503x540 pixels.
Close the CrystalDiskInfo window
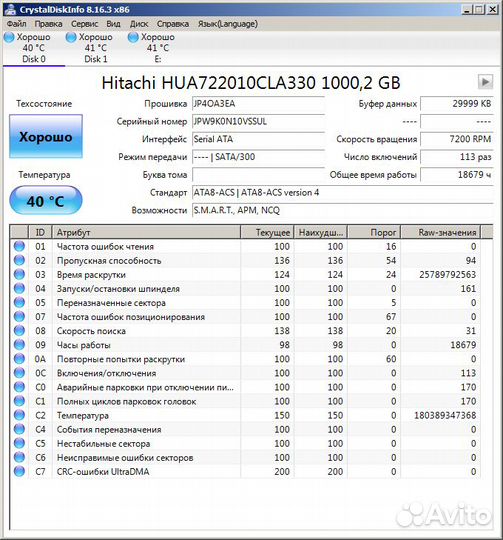tap(493, 10)
